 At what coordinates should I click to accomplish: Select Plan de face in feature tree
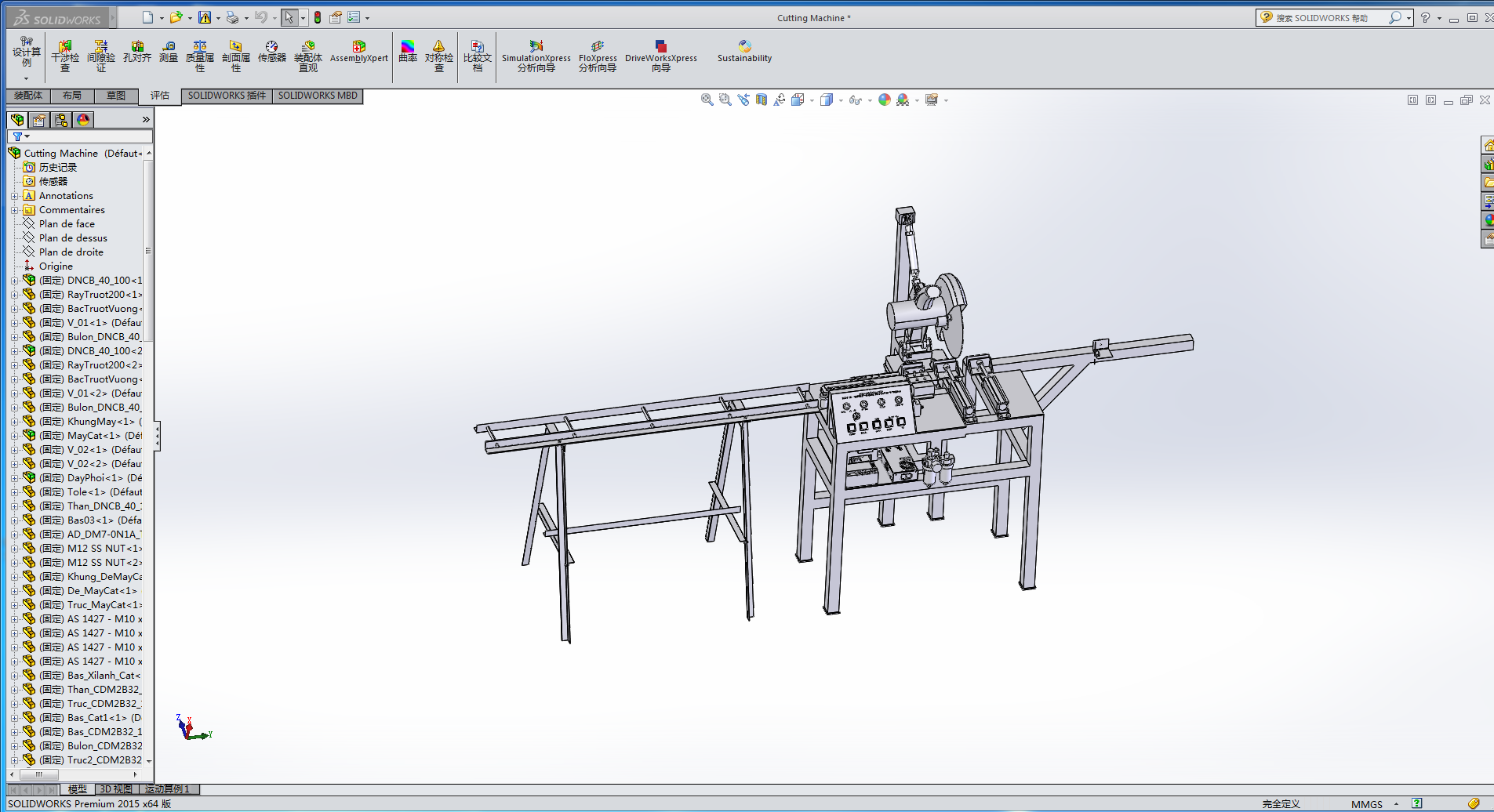[x=67, y=224]
